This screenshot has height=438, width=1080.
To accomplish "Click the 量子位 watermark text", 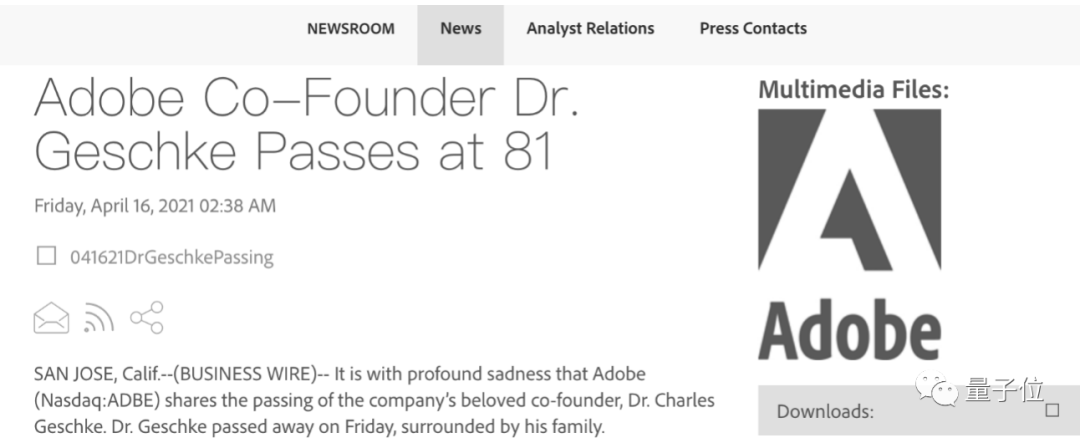I will pyautogui.click(x=994, y=389).
